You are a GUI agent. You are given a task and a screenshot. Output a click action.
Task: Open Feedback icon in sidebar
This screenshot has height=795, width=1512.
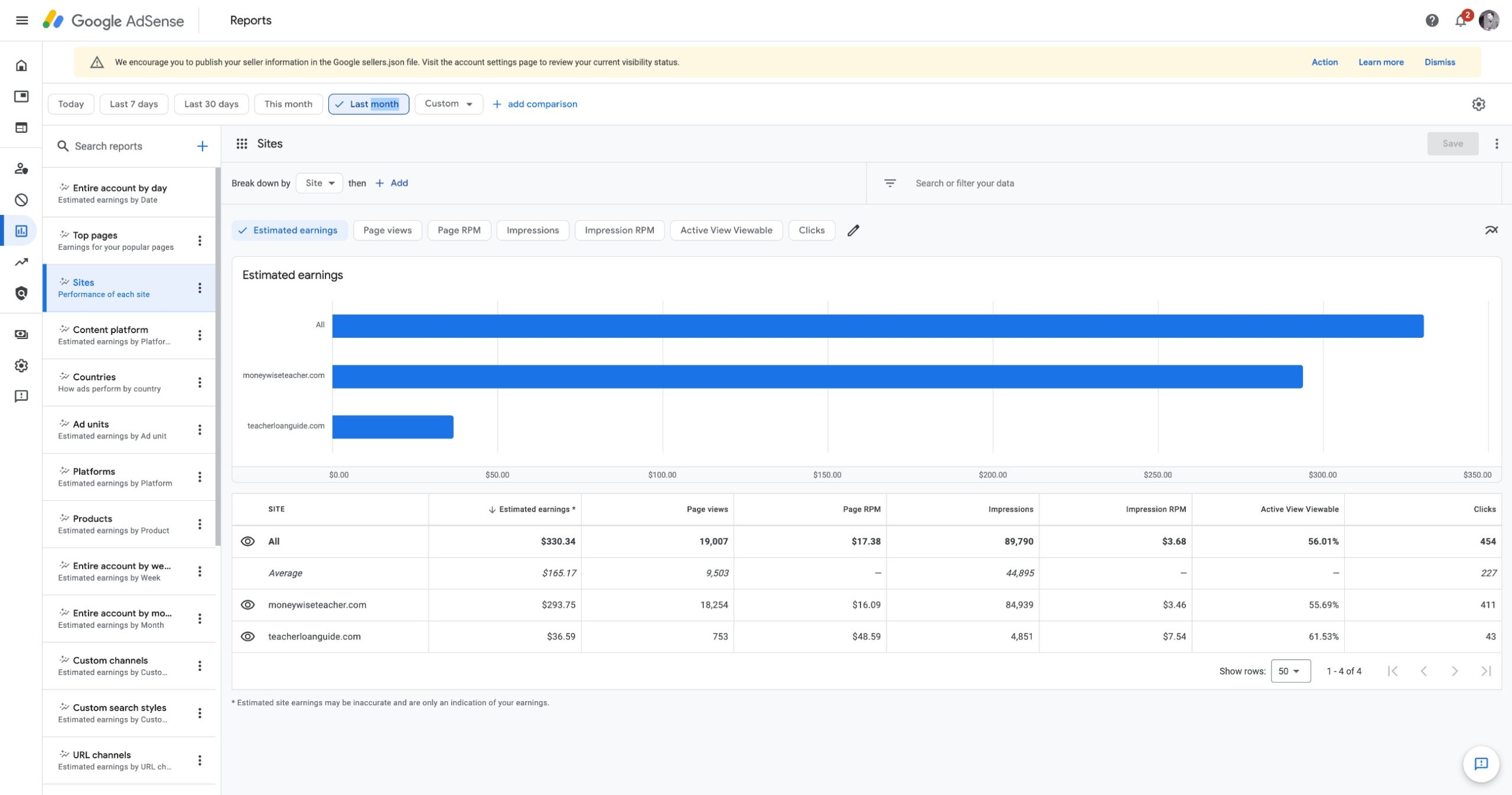(x=21, y=396)
